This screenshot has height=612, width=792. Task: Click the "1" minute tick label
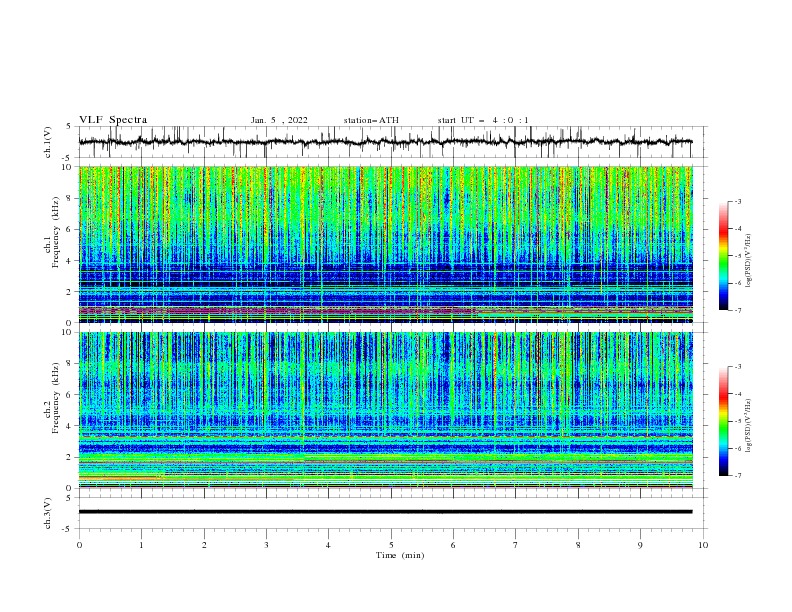pos(141,545)
